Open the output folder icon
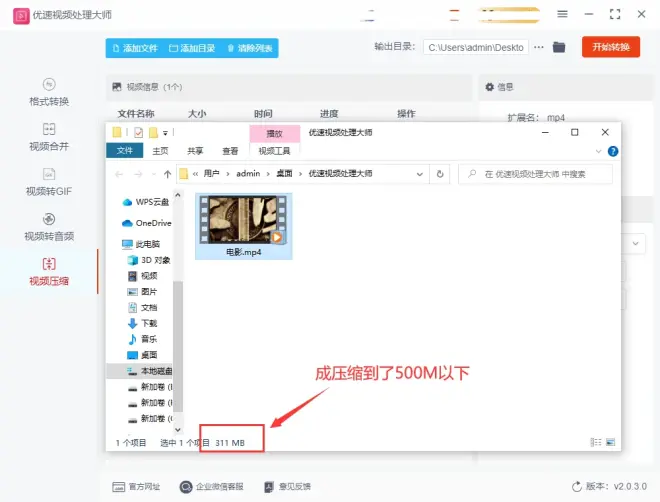The height and width of the screenshot is (502, 660). (559, 47)
